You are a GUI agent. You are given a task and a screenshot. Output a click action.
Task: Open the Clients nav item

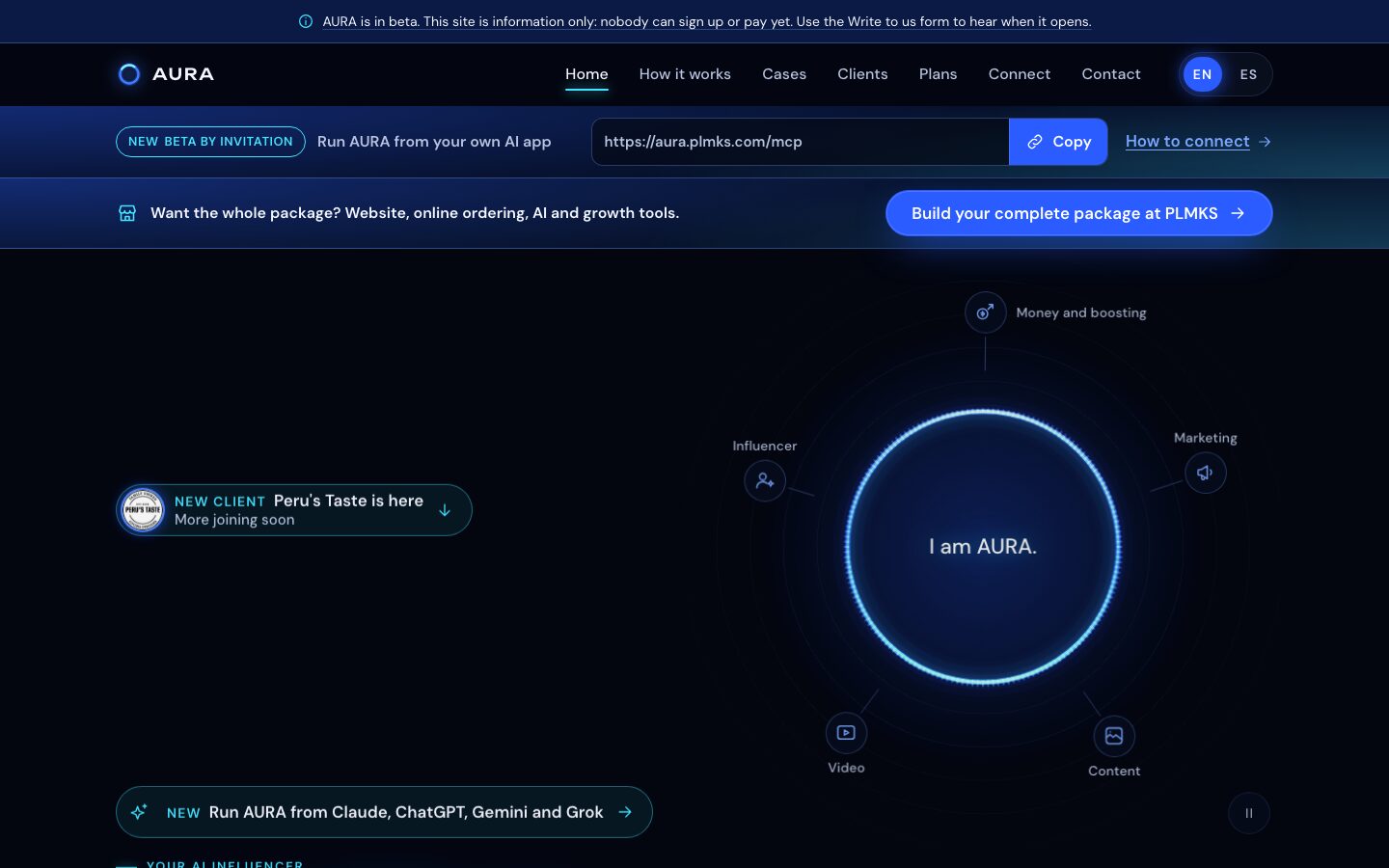click(x=862, y=74)
